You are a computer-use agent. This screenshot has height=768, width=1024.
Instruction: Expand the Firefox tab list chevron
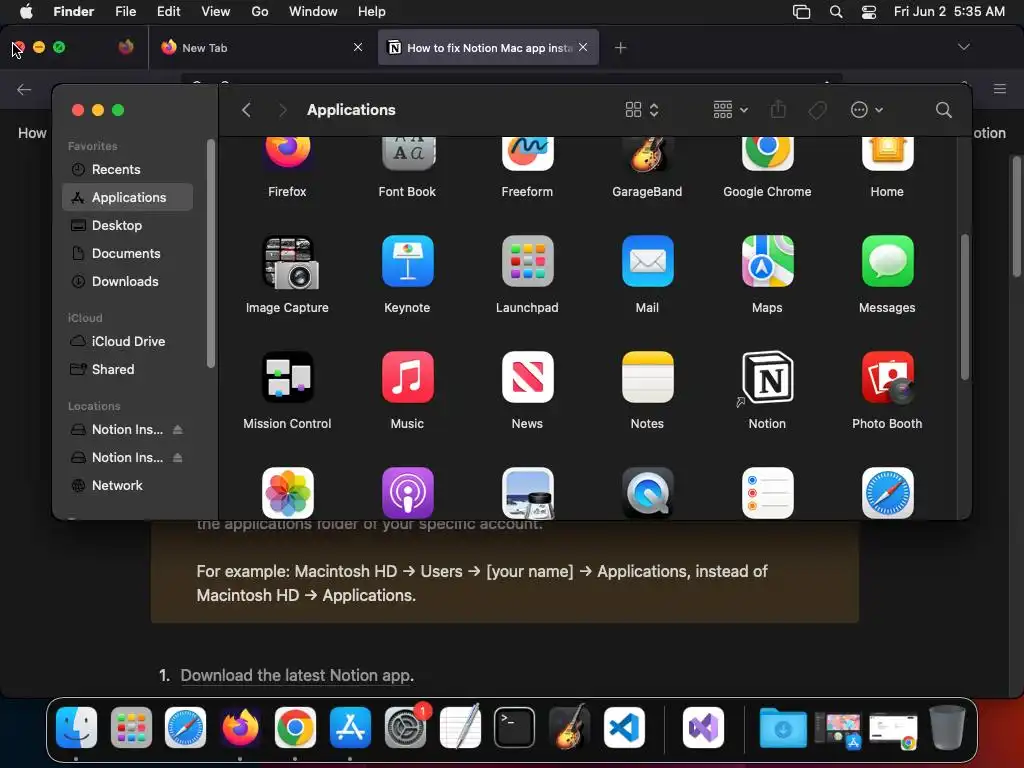[x=963, y=47]
